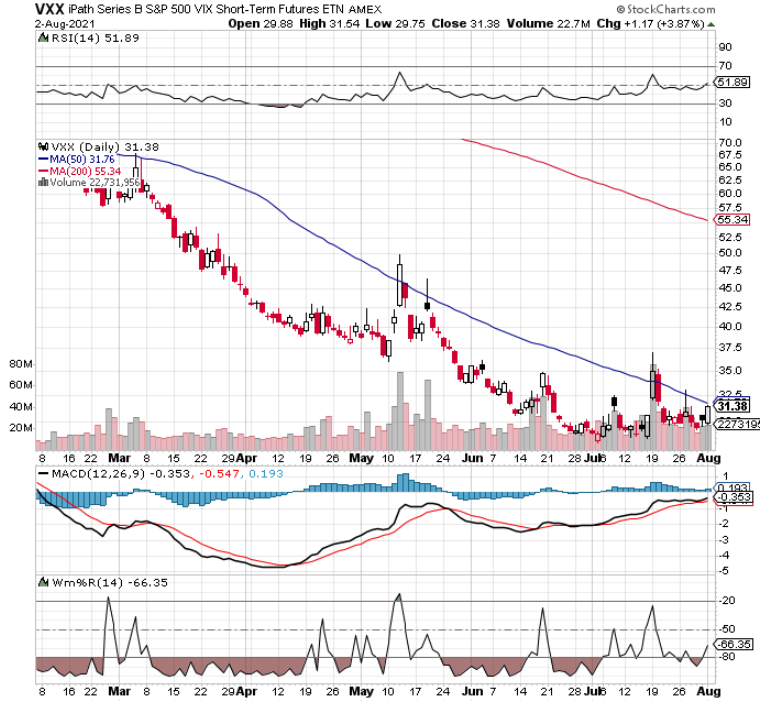
Task: Click May on date axis under volume bars
Action: (x=361, y=458)
